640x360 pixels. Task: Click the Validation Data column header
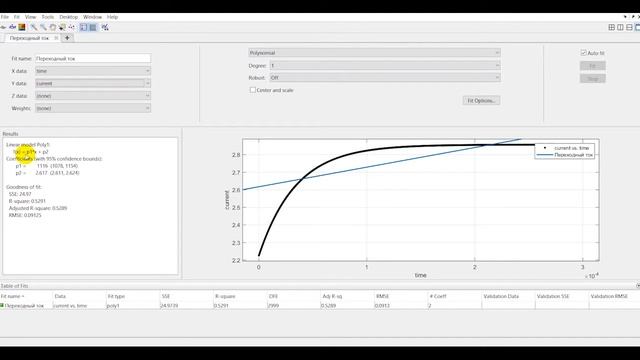509,296
